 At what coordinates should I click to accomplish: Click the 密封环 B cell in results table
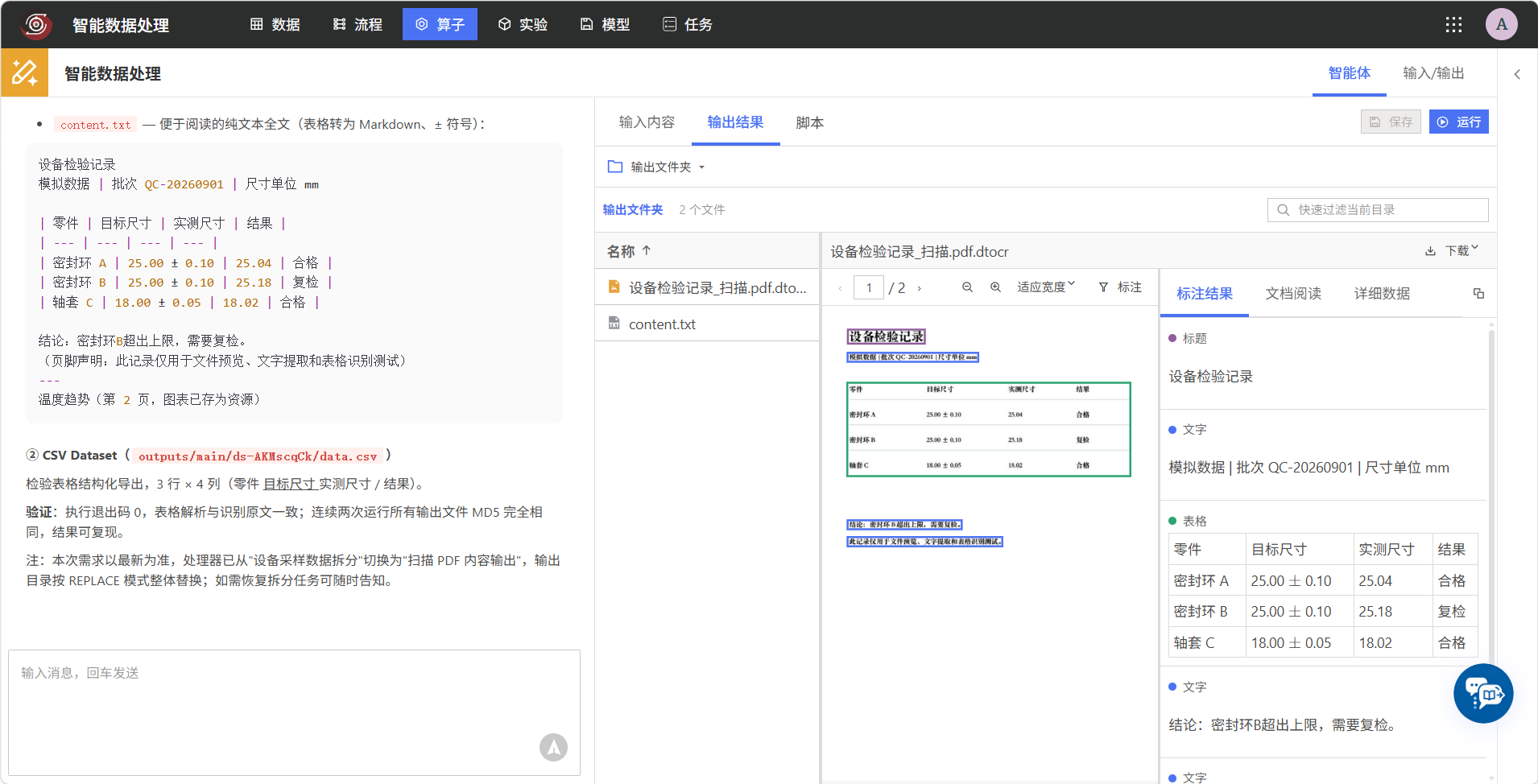click(1205, 612)
